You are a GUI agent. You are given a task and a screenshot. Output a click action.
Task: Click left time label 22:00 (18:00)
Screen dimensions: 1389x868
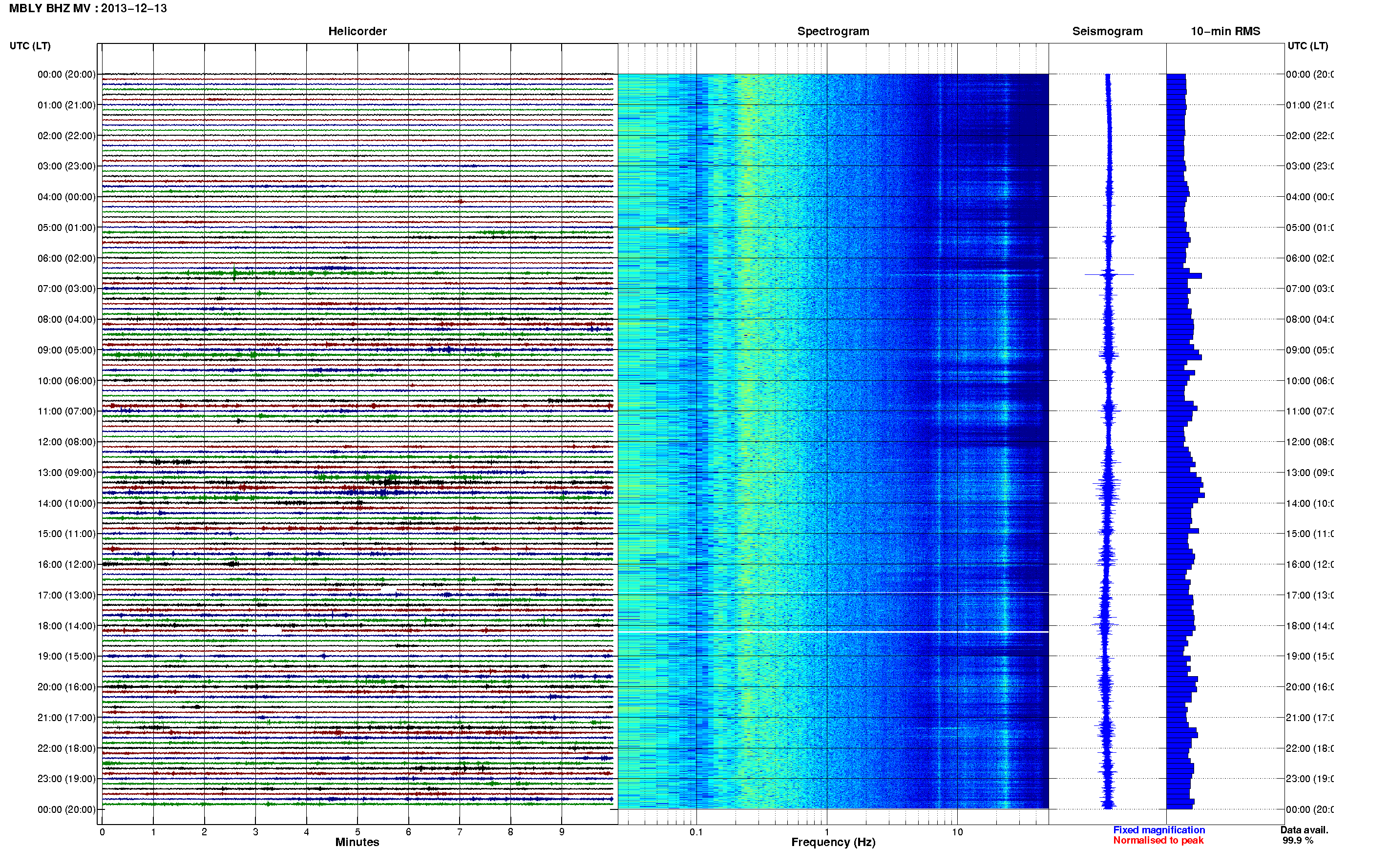[66, 748]
